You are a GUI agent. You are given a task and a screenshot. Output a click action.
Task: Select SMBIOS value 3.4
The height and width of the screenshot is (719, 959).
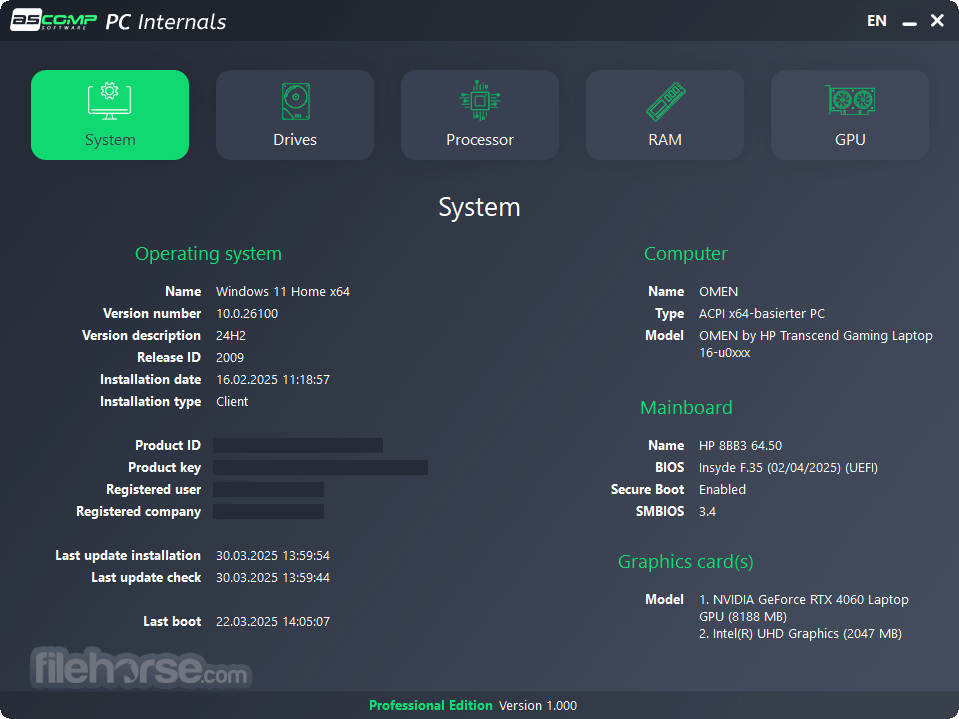(708, 512)
